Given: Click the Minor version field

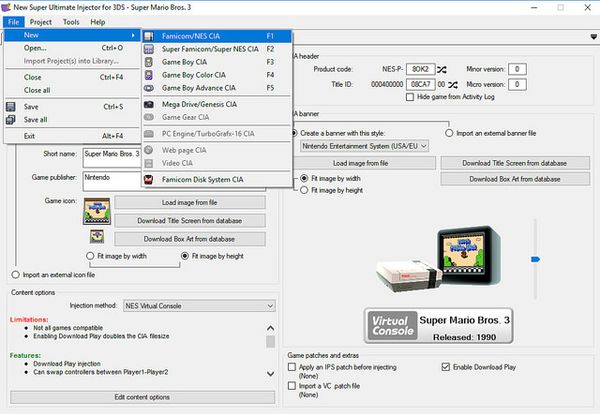Looking at the screenshot, I should tap(517, 69).
